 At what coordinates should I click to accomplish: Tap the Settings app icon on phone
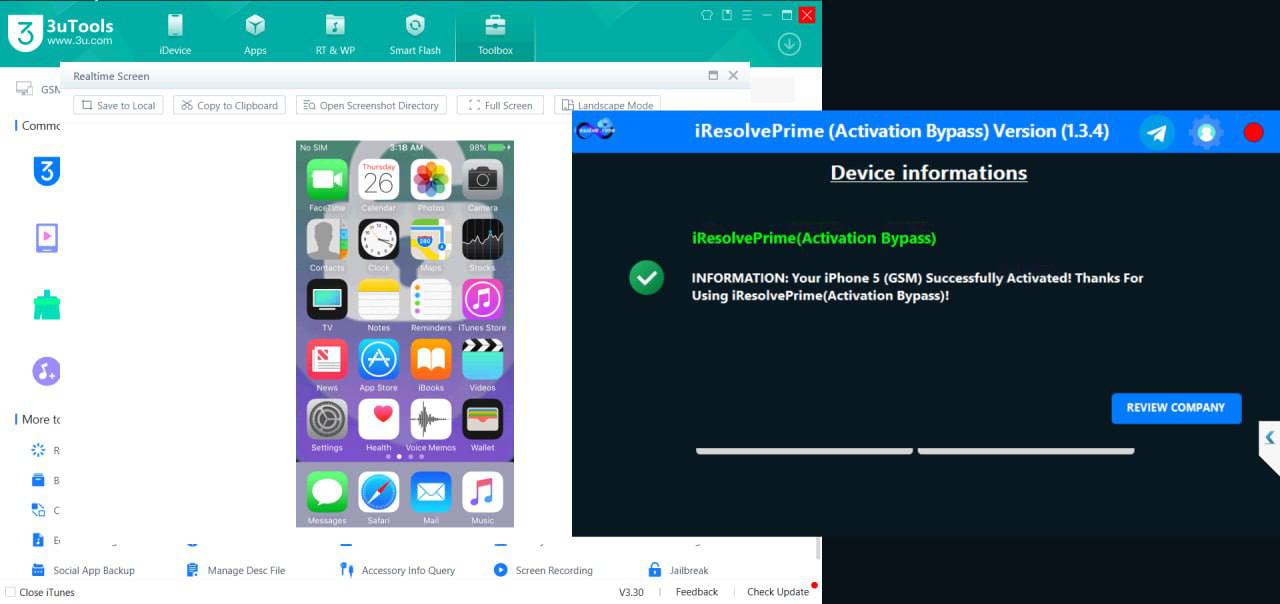pos(327,420)
